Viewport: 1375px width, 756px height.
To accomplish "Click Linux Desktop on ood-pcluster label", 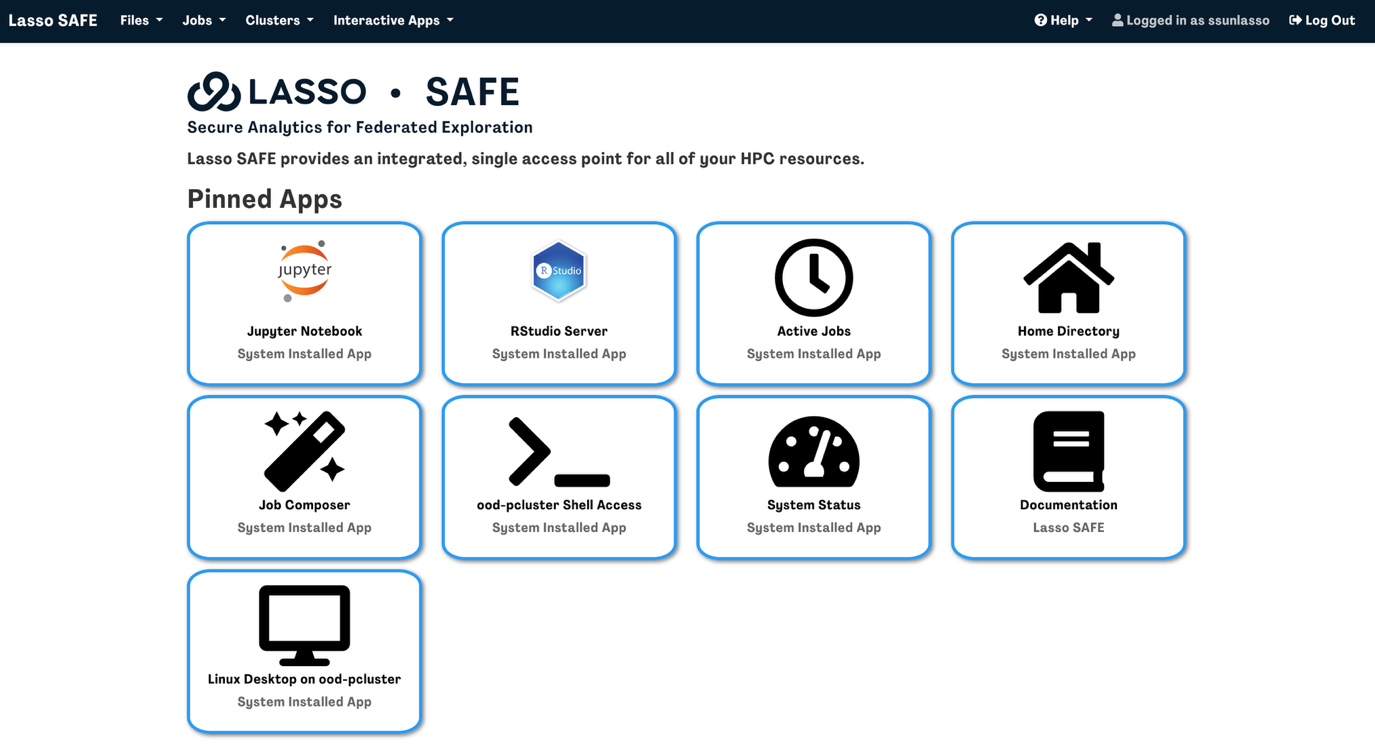I will [x=304, y=679].
